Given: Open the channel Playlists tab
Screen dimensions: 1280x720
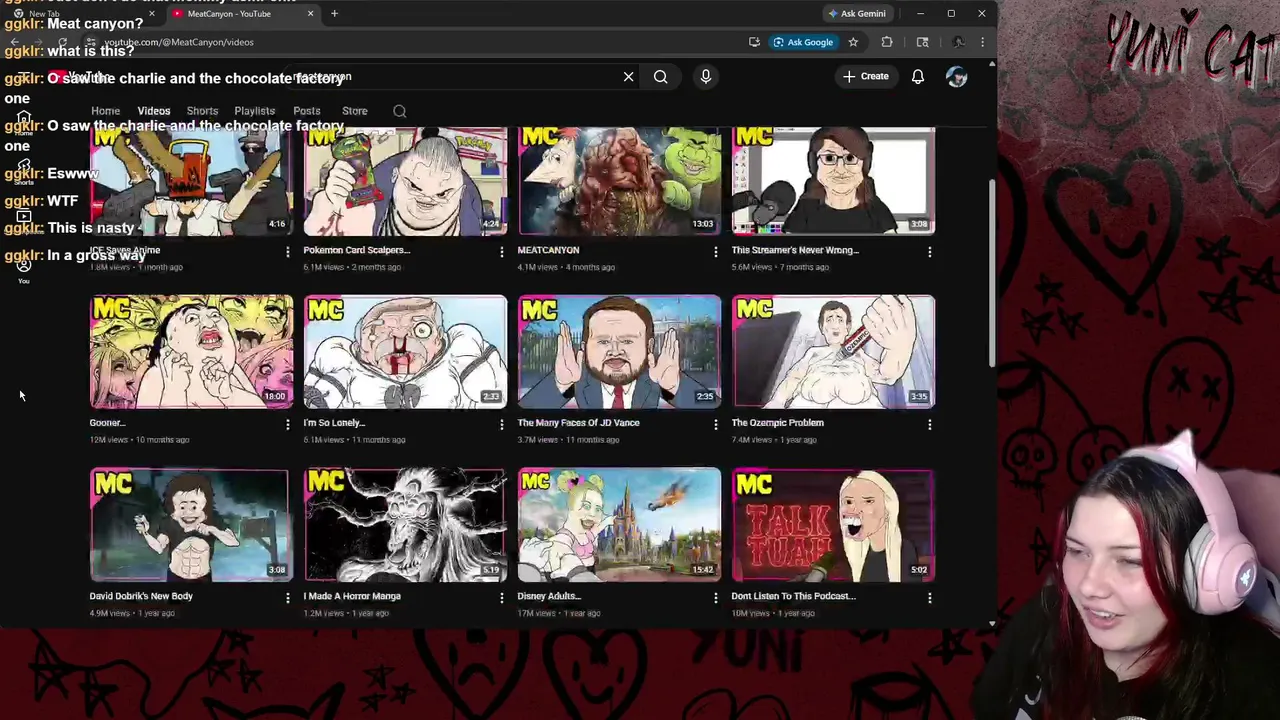Looking at the screenshot, I should tap(254, 111).
